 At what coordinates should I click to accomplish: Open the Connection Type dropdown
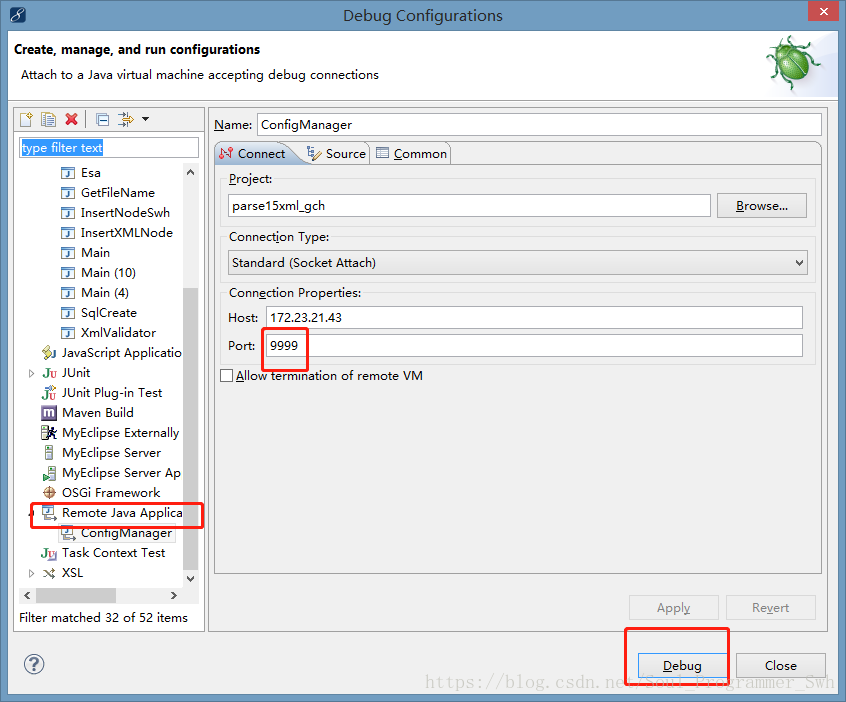[796, 262]
